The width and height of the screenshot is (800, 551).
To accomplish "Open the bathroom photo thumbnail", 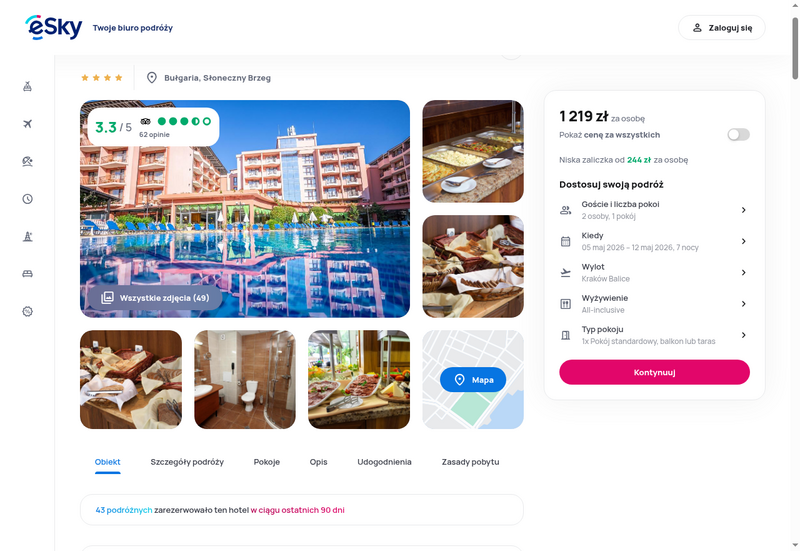I will (245, 380).
